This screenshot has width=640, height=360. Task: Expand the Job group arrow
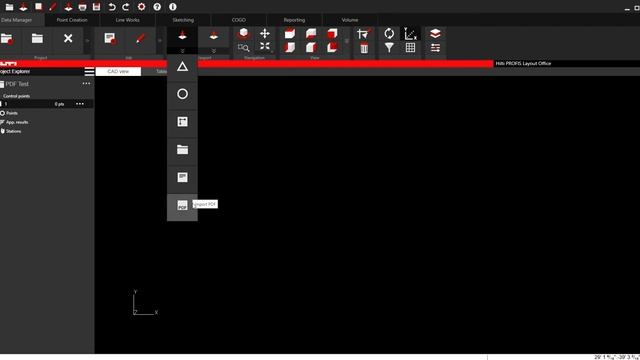(x=160, y=40)
